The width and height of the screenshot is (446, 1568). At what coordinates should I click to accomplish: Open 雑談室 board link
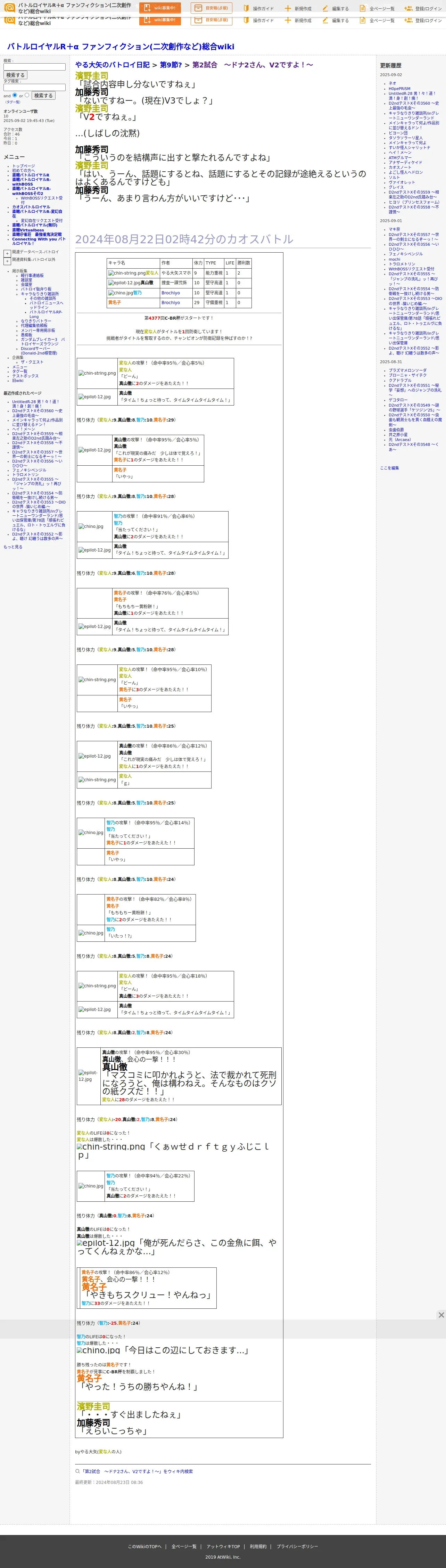tap(26, 280)
